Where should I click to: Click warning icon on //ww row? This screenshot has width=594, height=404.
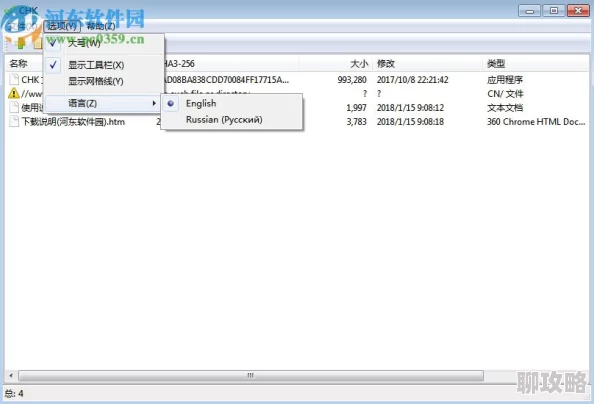(14, 93)
